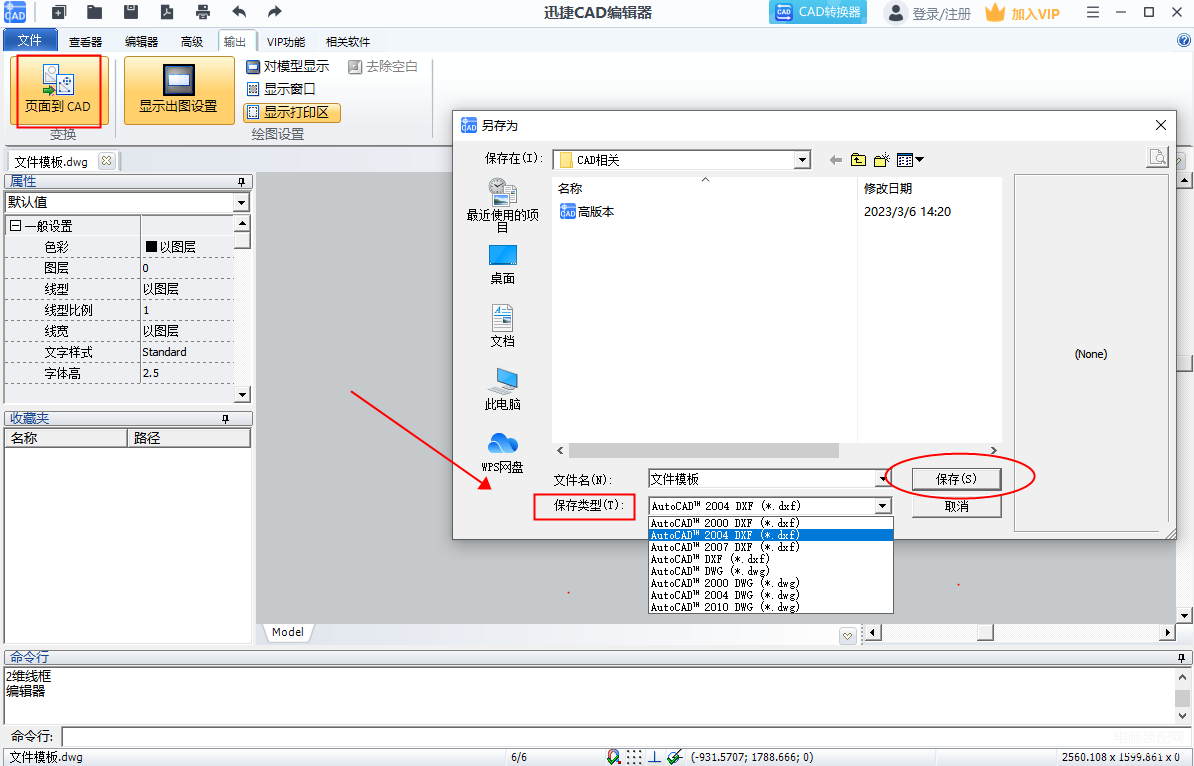Close the 文件模板.dwg document tab
Screen dimensions: 1194x766
[x=107, y=161]
